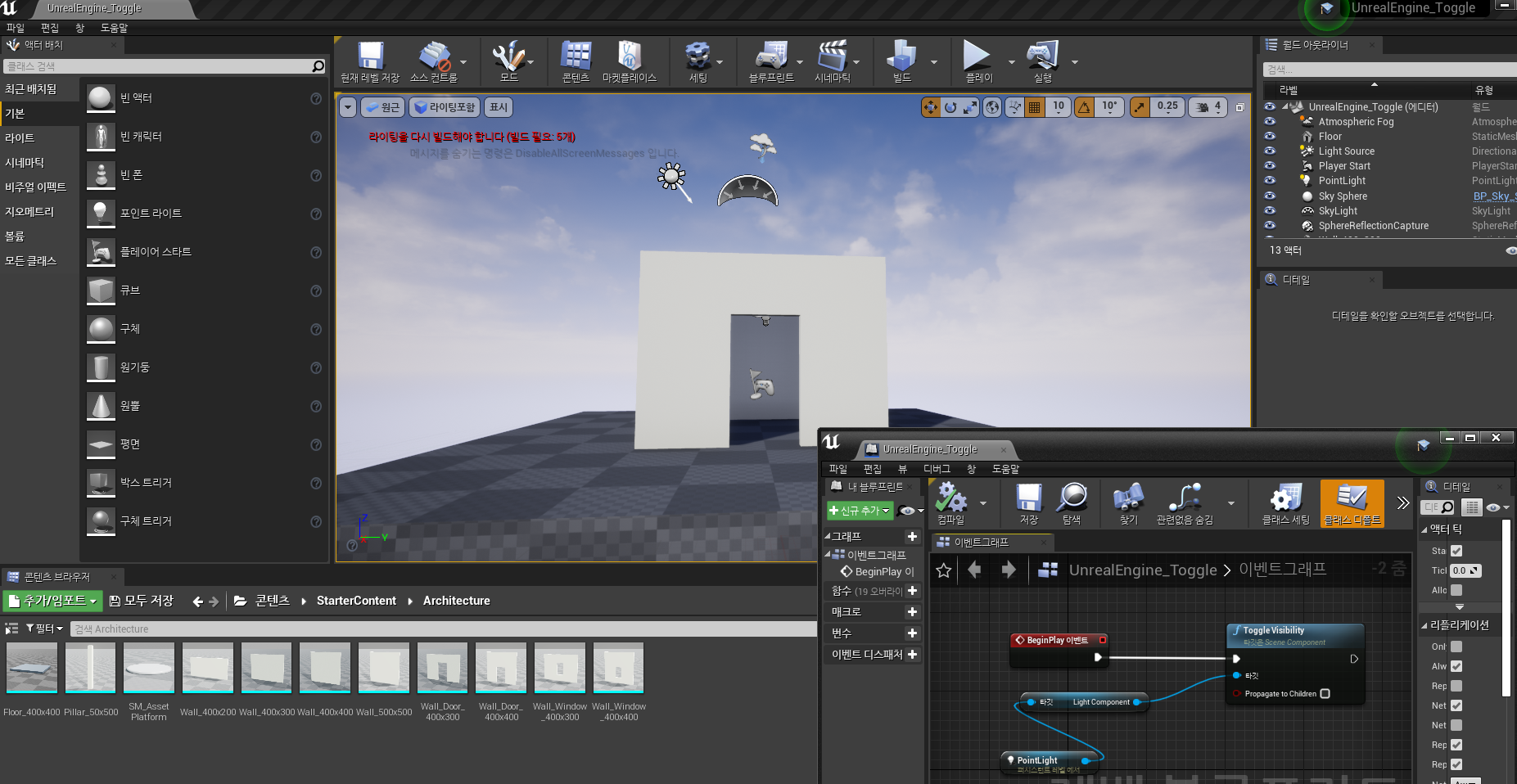Viewport: 1517px width, 784px height.
Task: Toggle the Sta checkbox in actor tick details
Action: click(1456, 551)
